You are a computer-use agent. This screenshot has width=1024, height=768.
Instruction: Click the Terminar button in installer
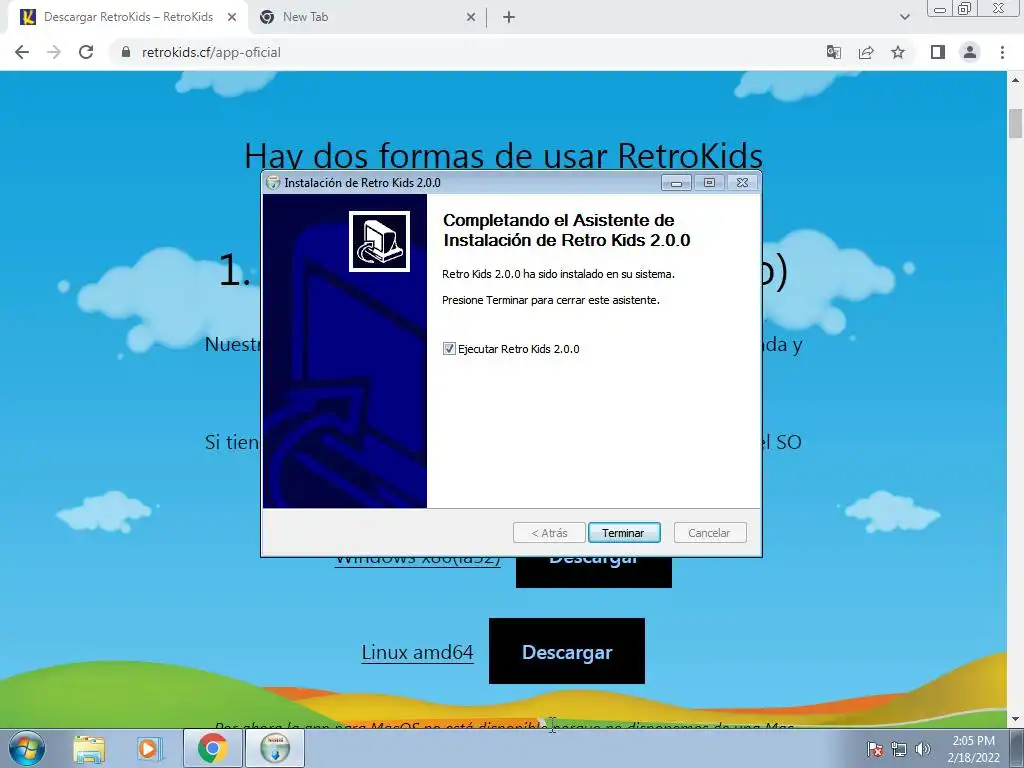[x=624, y=533]
